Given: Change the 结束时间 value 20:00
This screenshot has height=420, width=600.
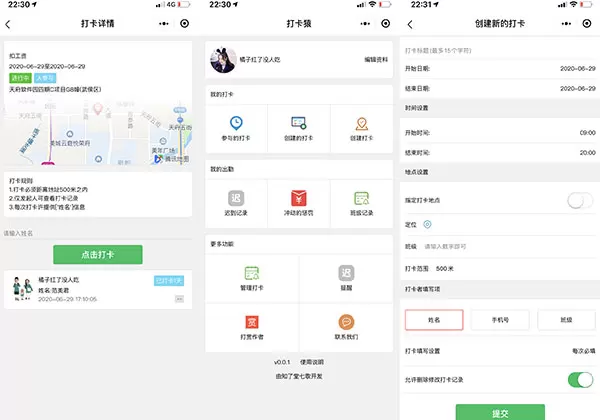Looking at the screenshot, I should click(x=587, y=153).
